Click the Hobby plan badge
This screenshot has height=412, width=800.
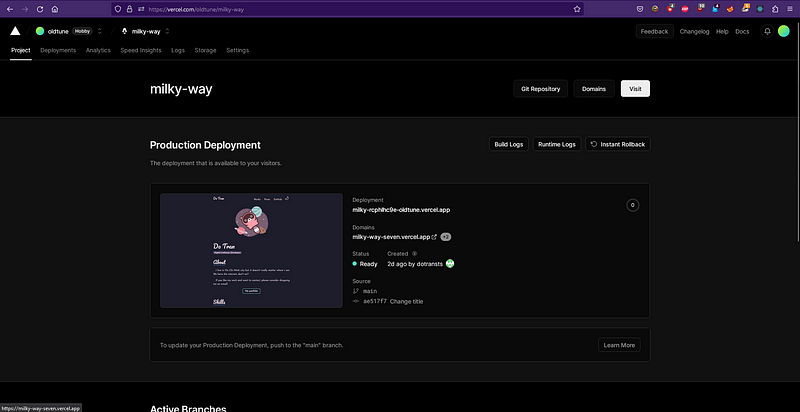coord(82,31)
